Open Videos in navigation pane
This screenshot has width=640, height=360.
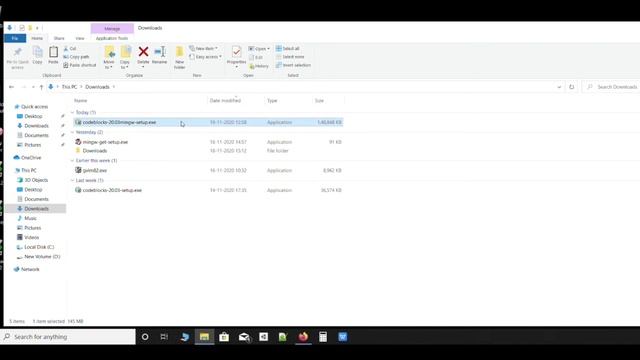point(31,238)
